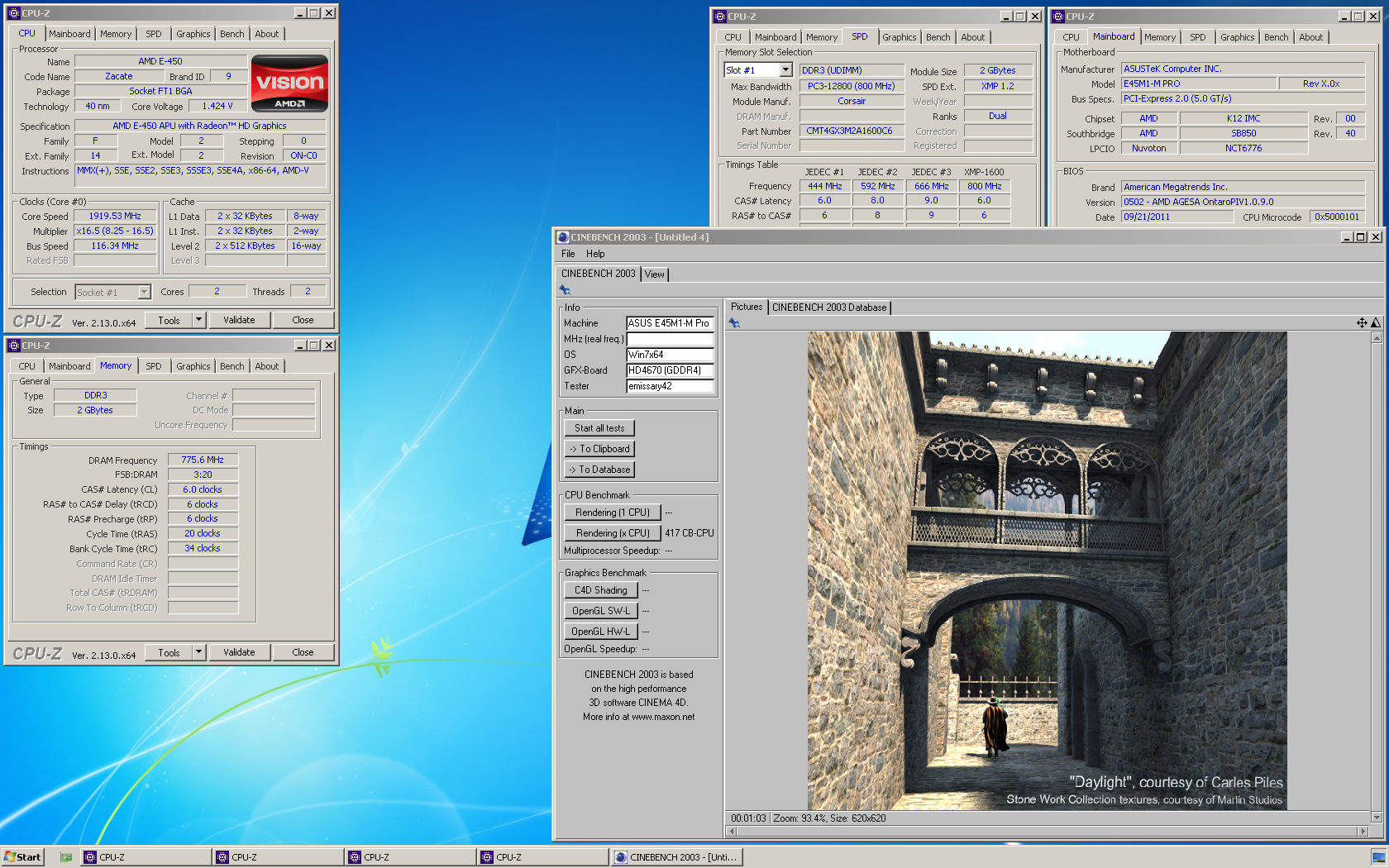Click the mainboard model E45M1-M PRO
The width and height of the screenshot is (1389, 868).
pyautogui.click(x=1199, y=83)
